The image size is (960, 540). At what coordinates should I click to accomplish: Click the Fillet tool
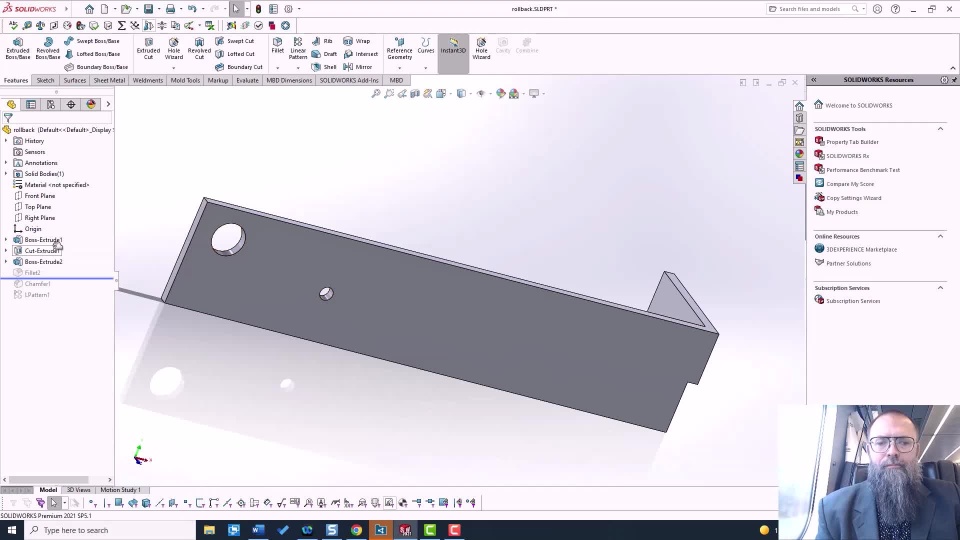point(277,45)
